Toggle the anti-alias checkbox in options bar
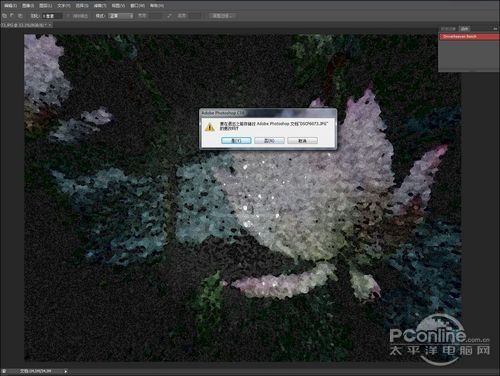The width and height of the screenshot is (500, 376). point(69,16)
